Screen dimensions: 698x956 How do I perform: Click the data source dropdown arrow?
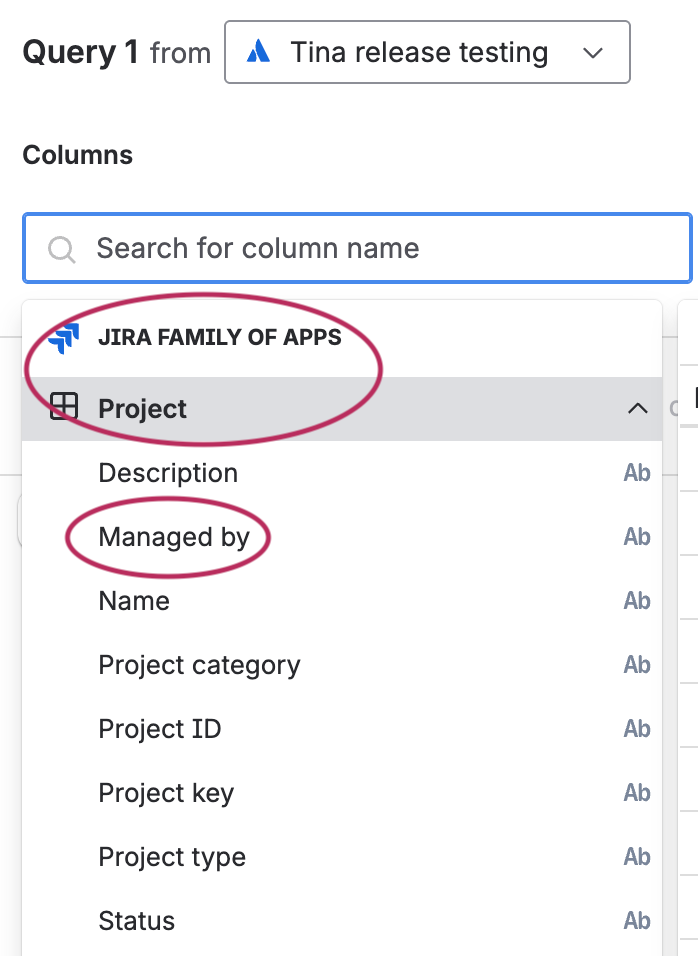tap(593, 52)
